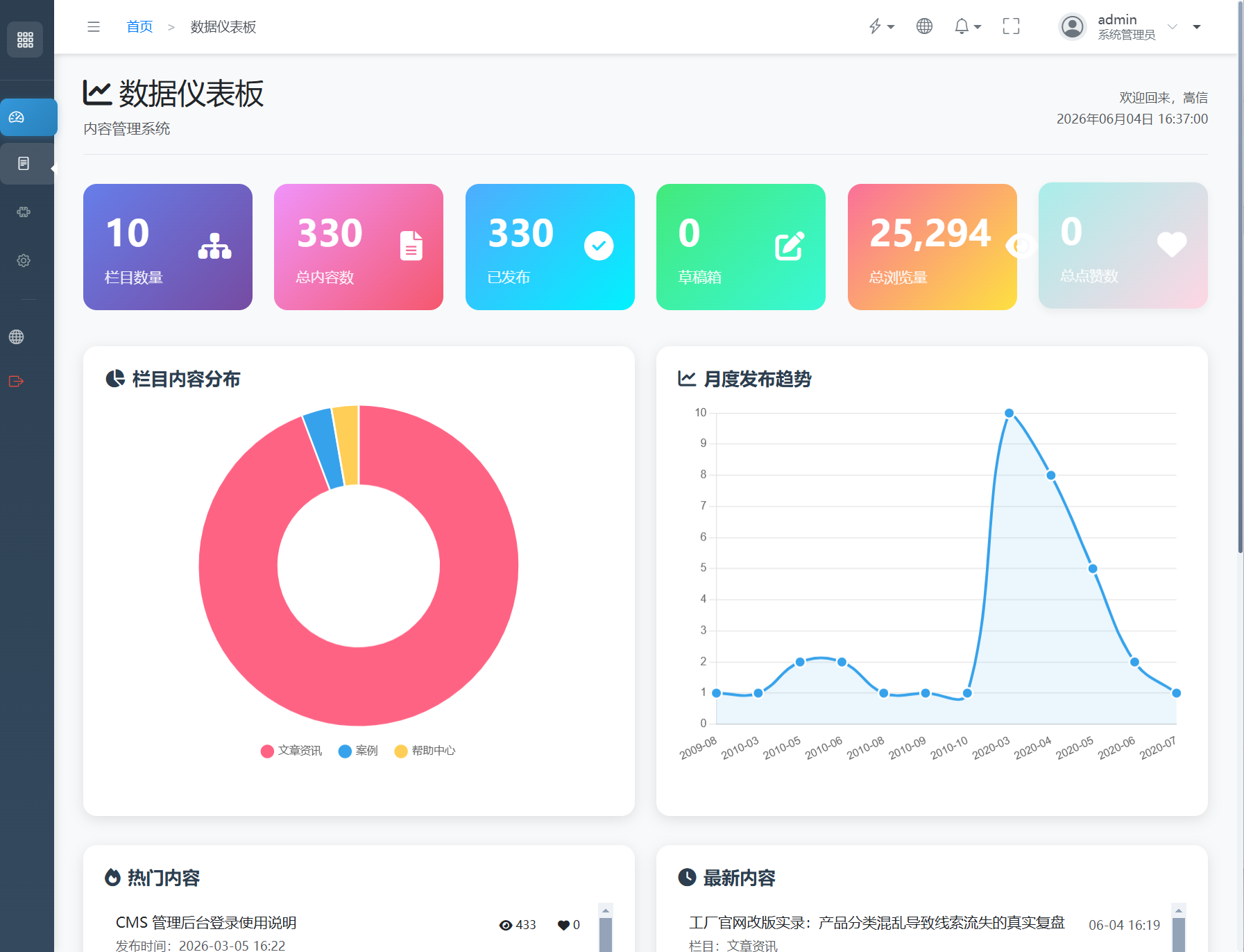1244x952 pixels.
Task: Enter fullscreen with the expand icon
Action: pyautogui.click(x=1011, y=26)
